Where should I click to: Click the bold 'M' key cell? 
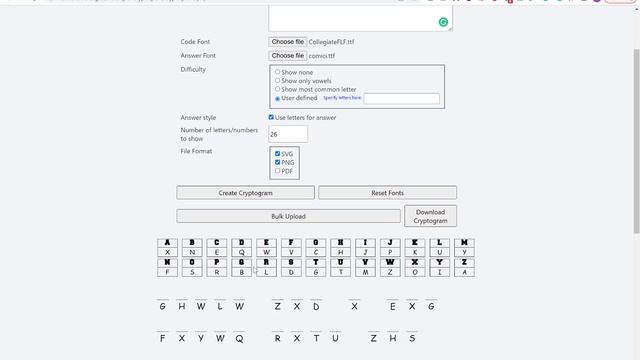tap(464, 242)
